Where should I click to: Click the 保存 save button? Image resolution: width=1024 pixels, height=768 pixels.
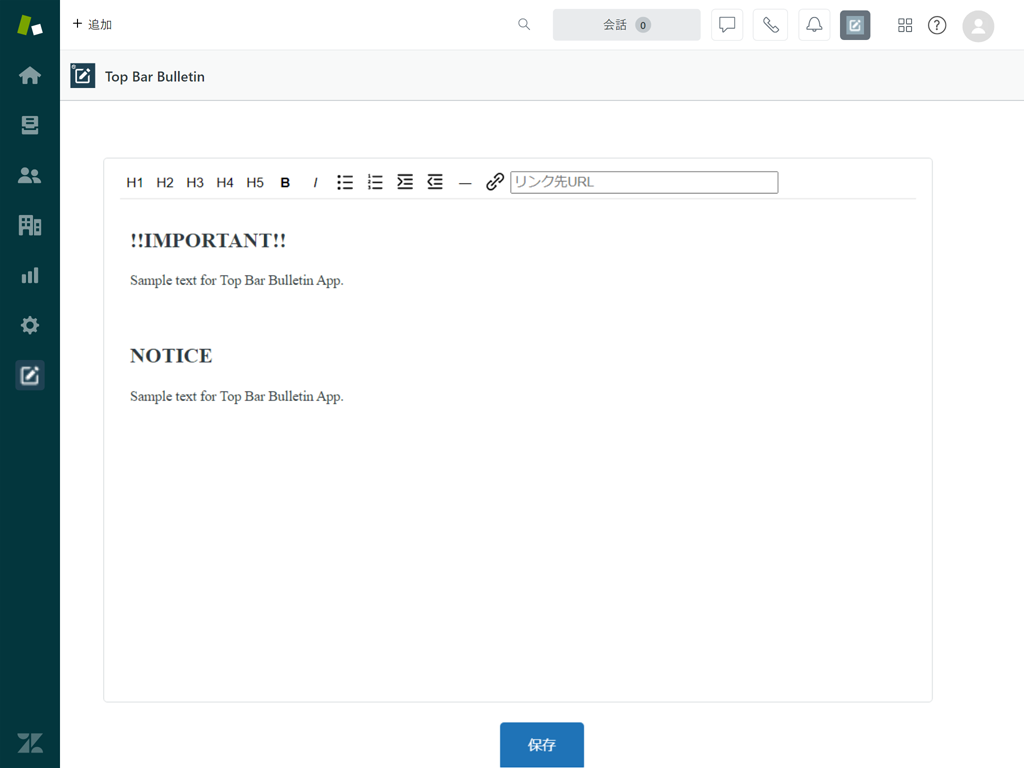(x=542, y=745)
